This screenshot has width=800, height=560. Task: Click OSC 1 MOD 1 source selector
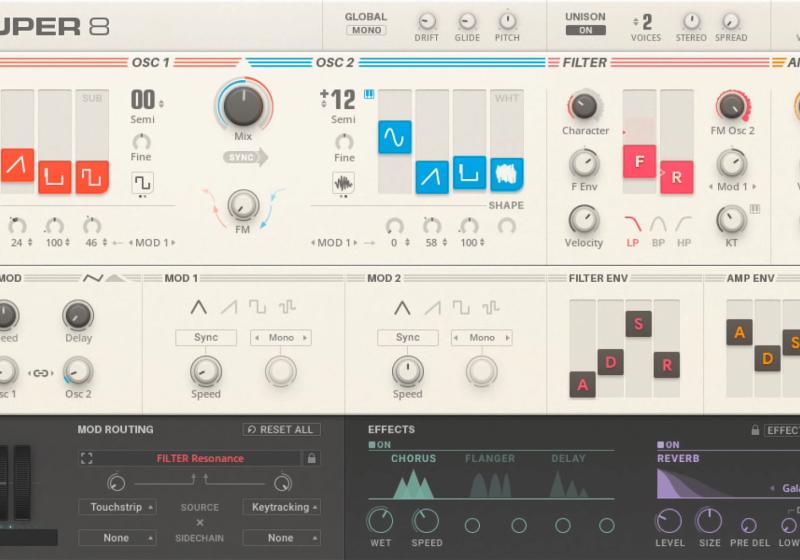152,243
